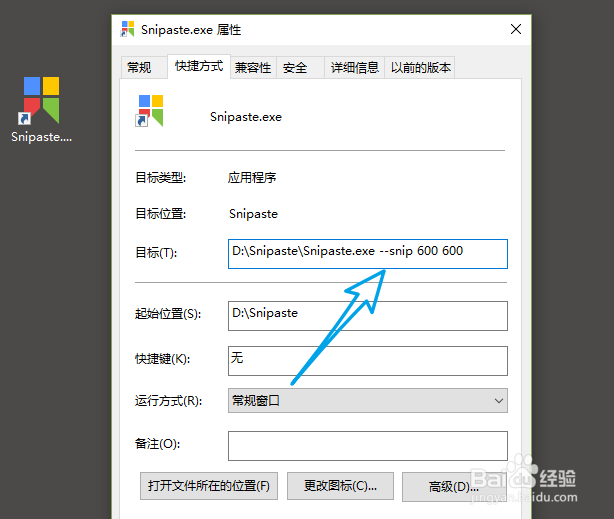Switch to the 以前的版本 tab
This screenshot has width=614, height=519.
tap(420, 67)
